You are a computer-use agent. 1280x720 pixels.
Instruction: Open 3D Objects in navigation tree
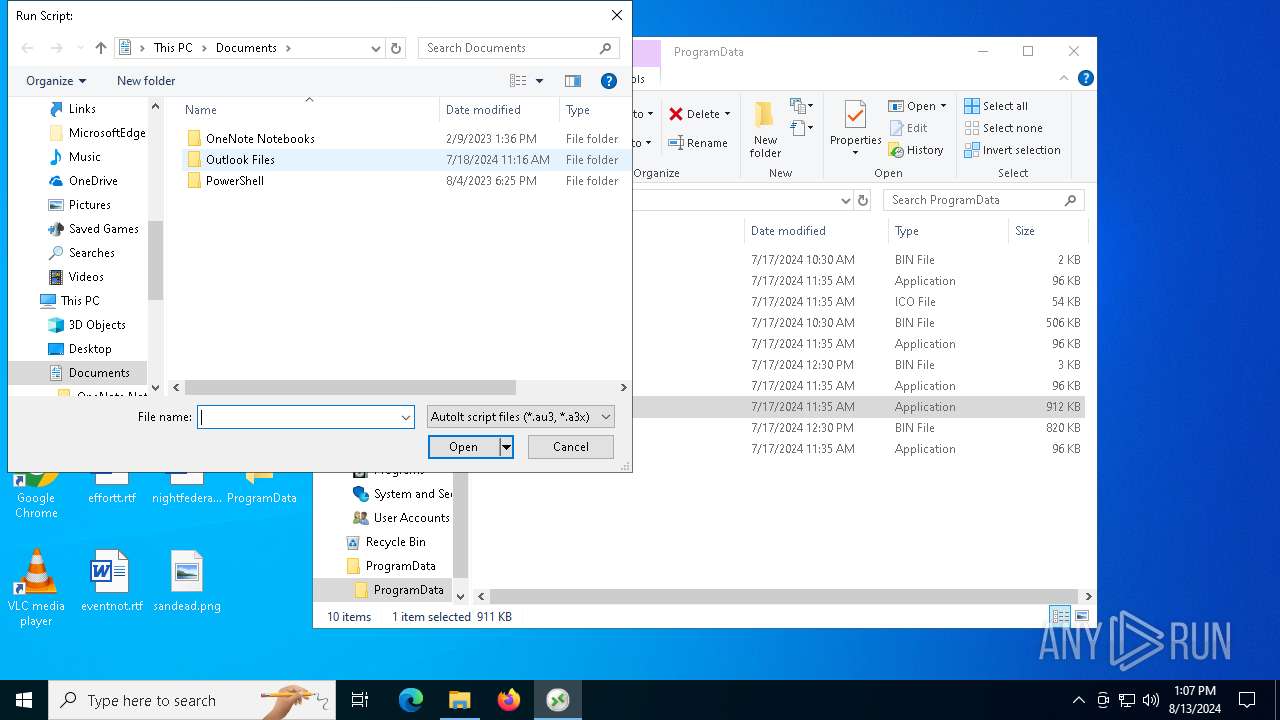(x=97, y=325)
